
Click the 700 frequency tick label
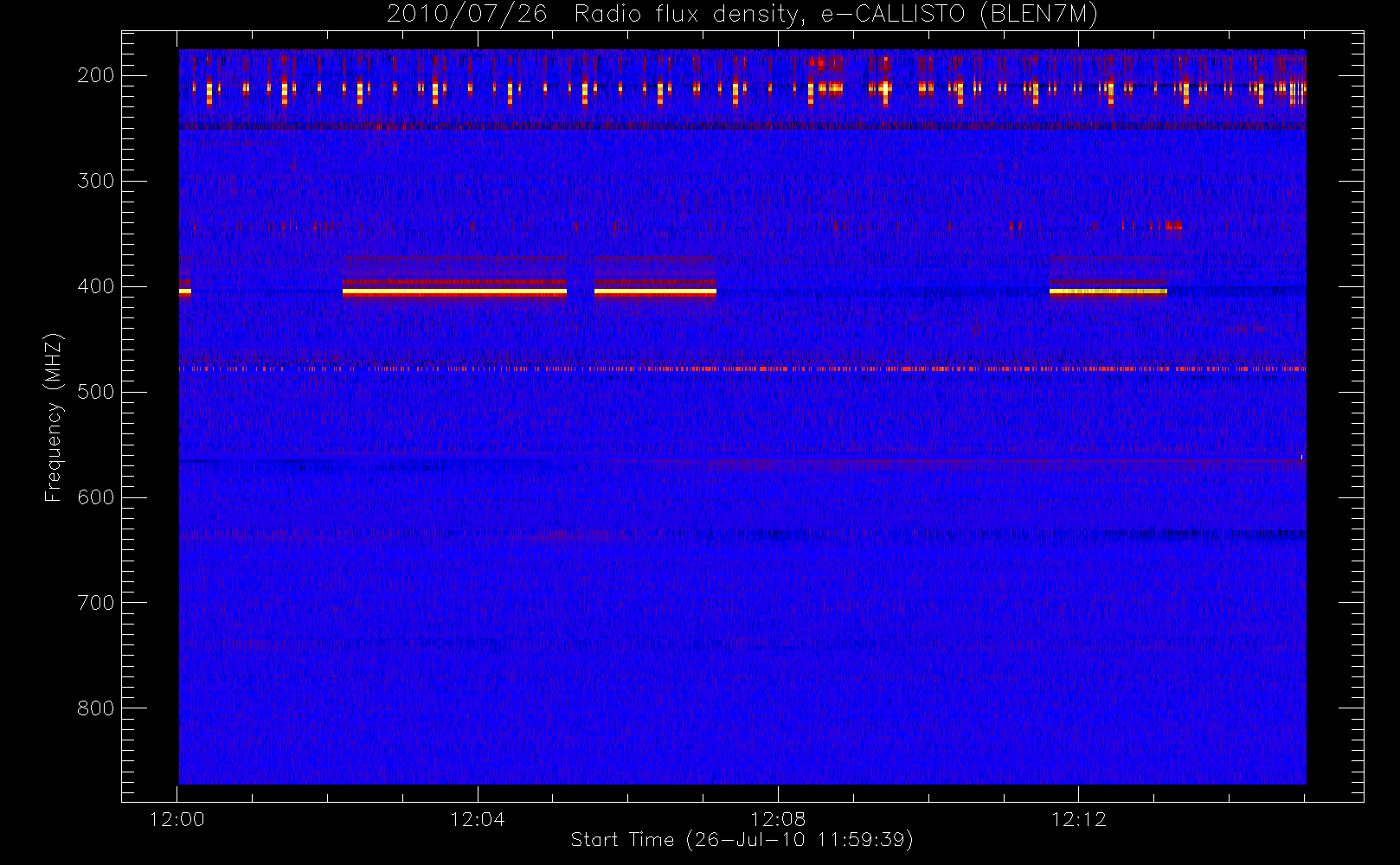click(x=96, y=603)
